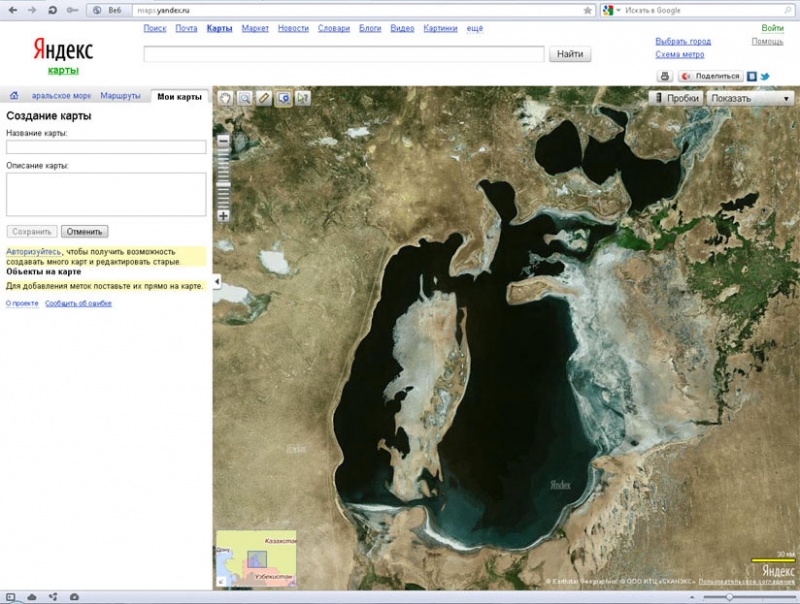Activate the magnifier zoom tool
The image size is (800, 604).
(x=244, y=98)
